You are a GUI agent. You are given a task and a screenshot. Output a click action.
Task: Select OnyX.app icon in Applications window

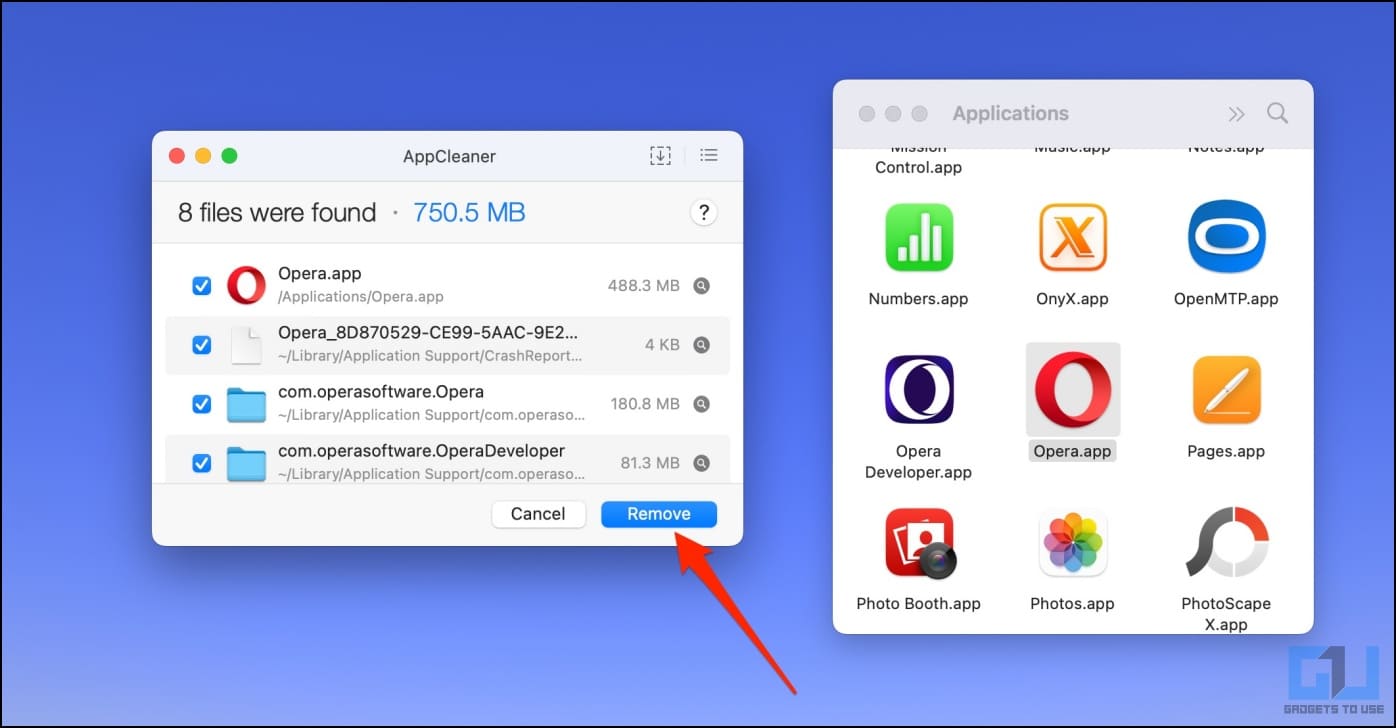click(x=1072, y=238)
